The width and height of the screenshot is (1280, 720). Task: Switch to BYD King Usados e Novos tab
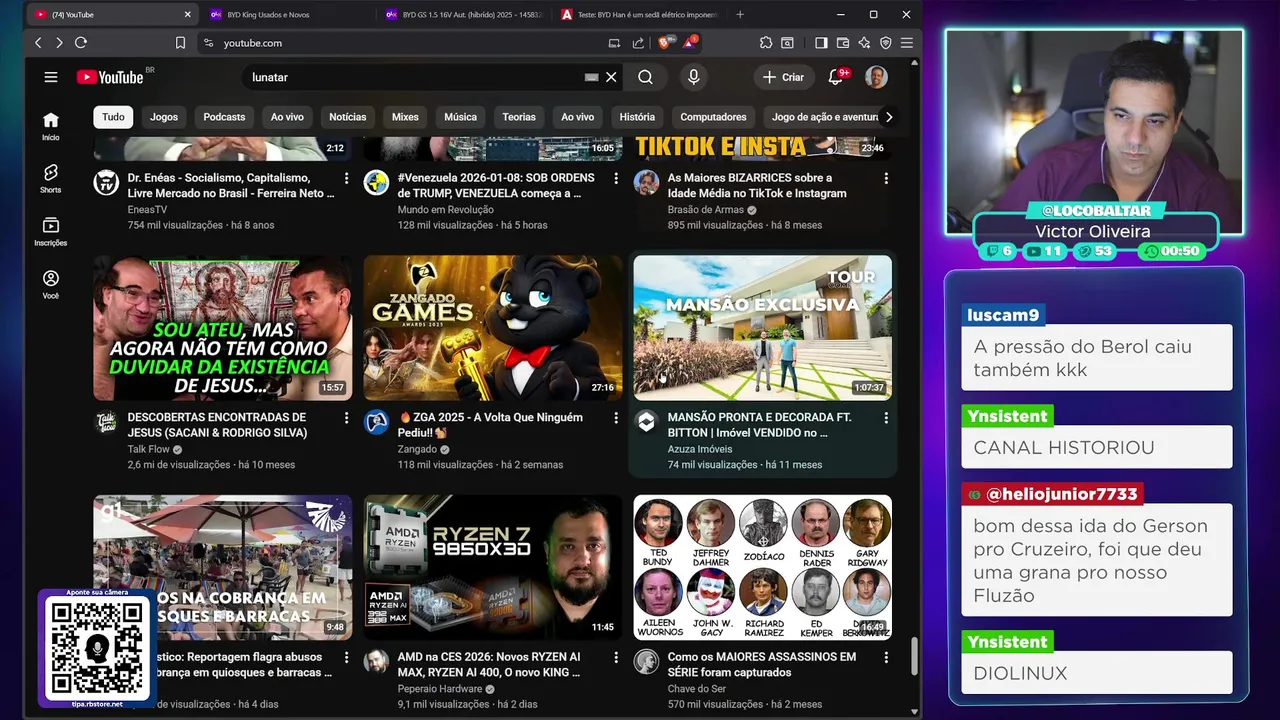(285, 15)
